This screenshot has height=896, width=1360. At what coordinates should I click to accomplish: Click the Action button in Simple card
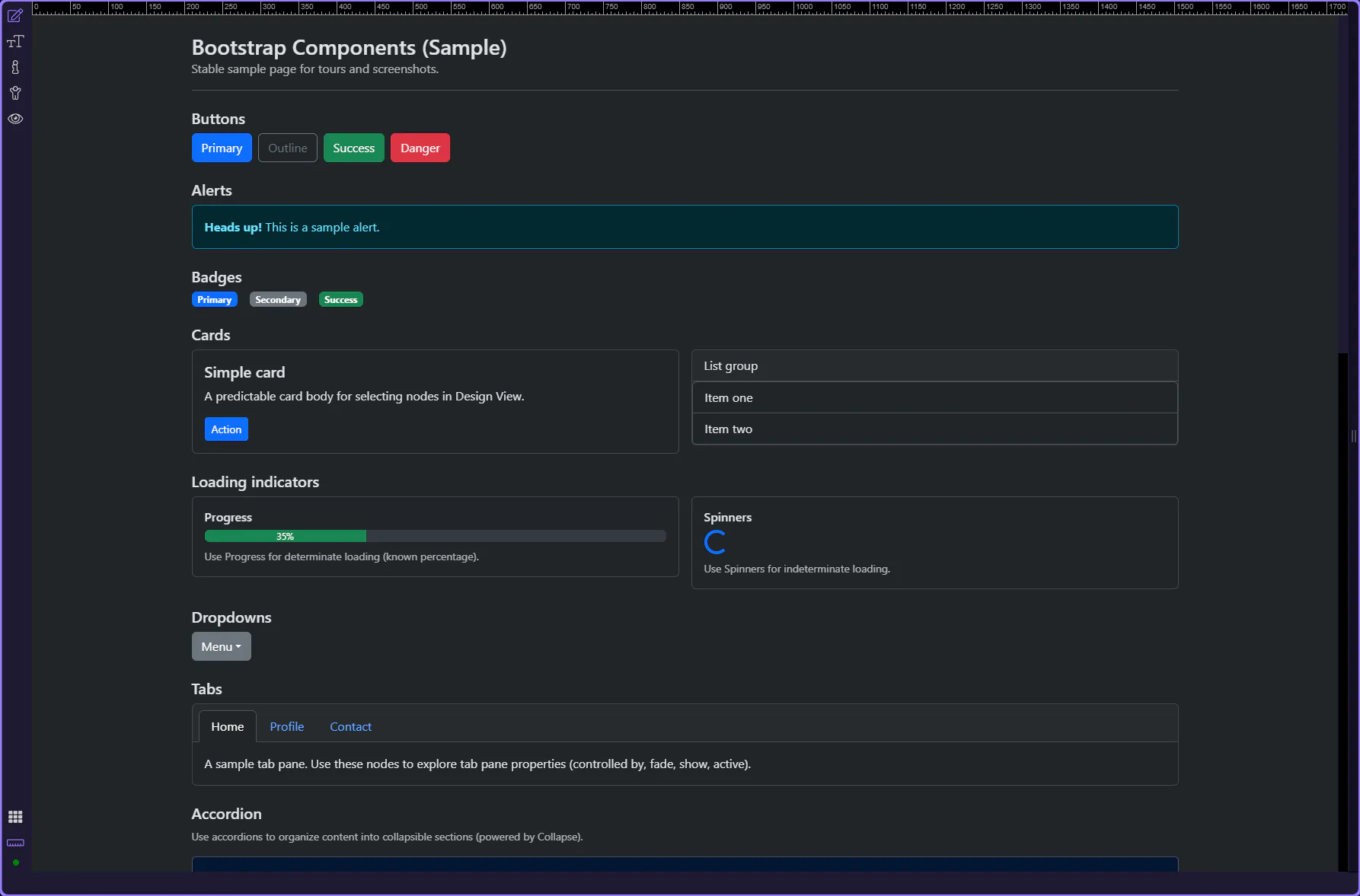226,429
